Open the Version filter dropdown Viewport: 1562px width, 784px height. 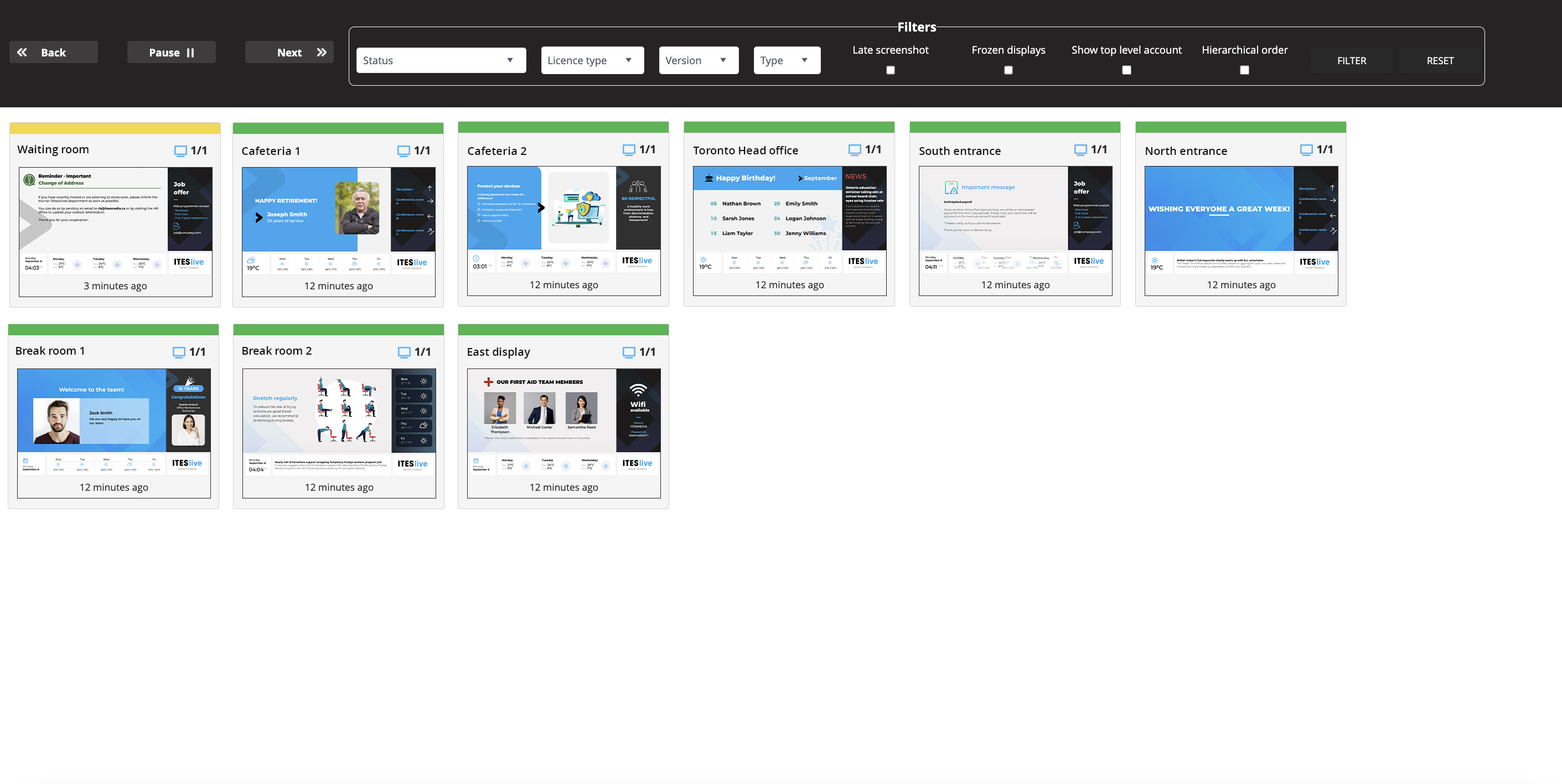pyautogui.click(x=698, y=61)
